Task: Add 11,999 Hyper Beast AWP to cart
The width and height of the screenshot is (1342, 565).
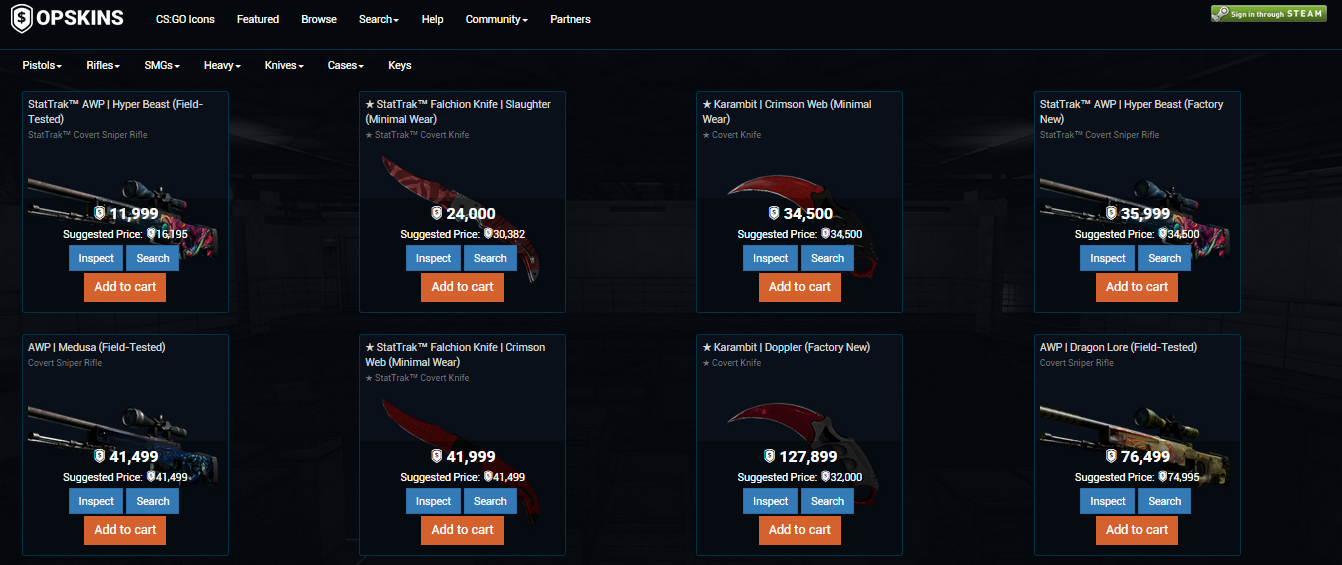Action: [x=125, y=287]
